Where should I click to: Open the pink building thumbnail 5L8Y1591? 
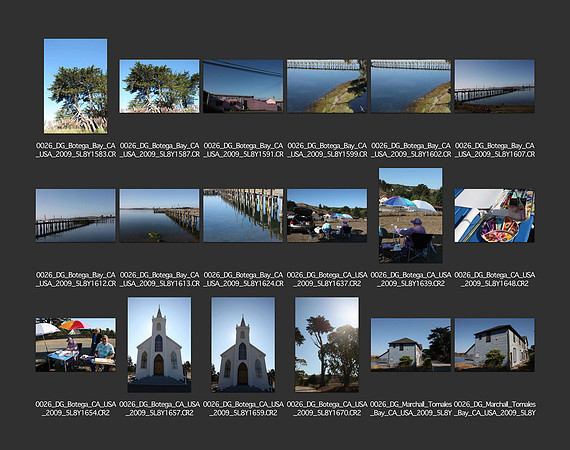(243, 87)
